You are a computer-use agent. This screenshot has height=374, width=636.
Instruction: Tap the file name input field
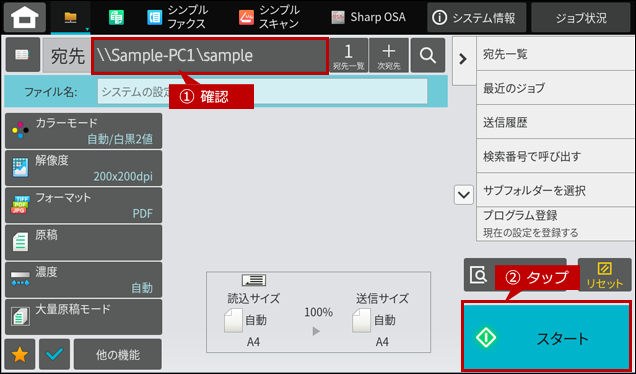pyautogui.click(x=262, y=92)
